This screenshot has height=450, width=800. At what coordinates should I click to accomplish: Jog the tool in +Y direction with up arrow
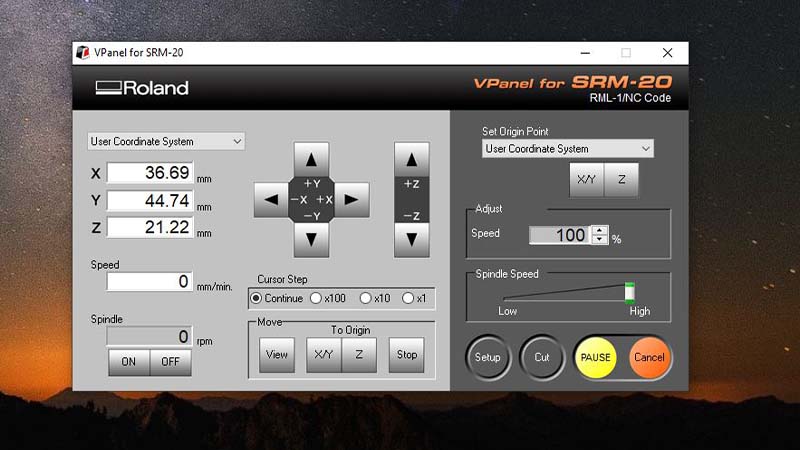[x=311, y=160]
